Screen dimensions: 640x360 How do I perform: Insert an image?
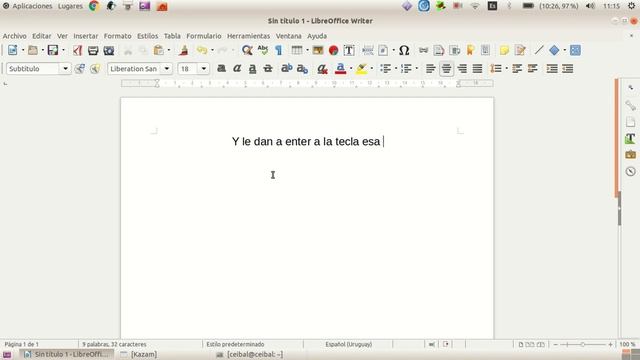click(318, 50)
